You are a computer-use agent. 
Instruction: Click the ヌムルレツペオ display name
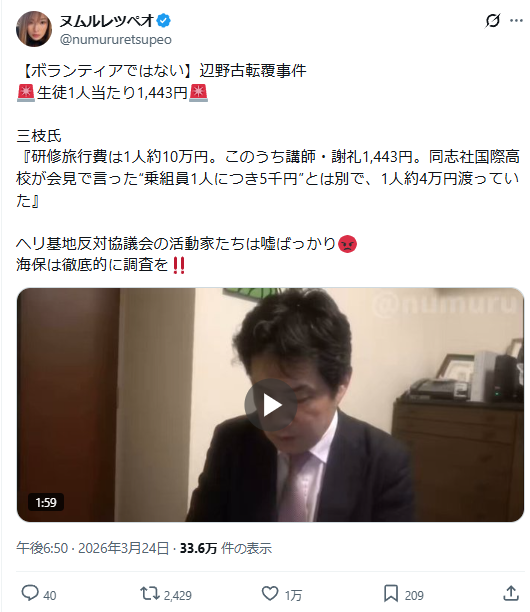click(107, 20)
